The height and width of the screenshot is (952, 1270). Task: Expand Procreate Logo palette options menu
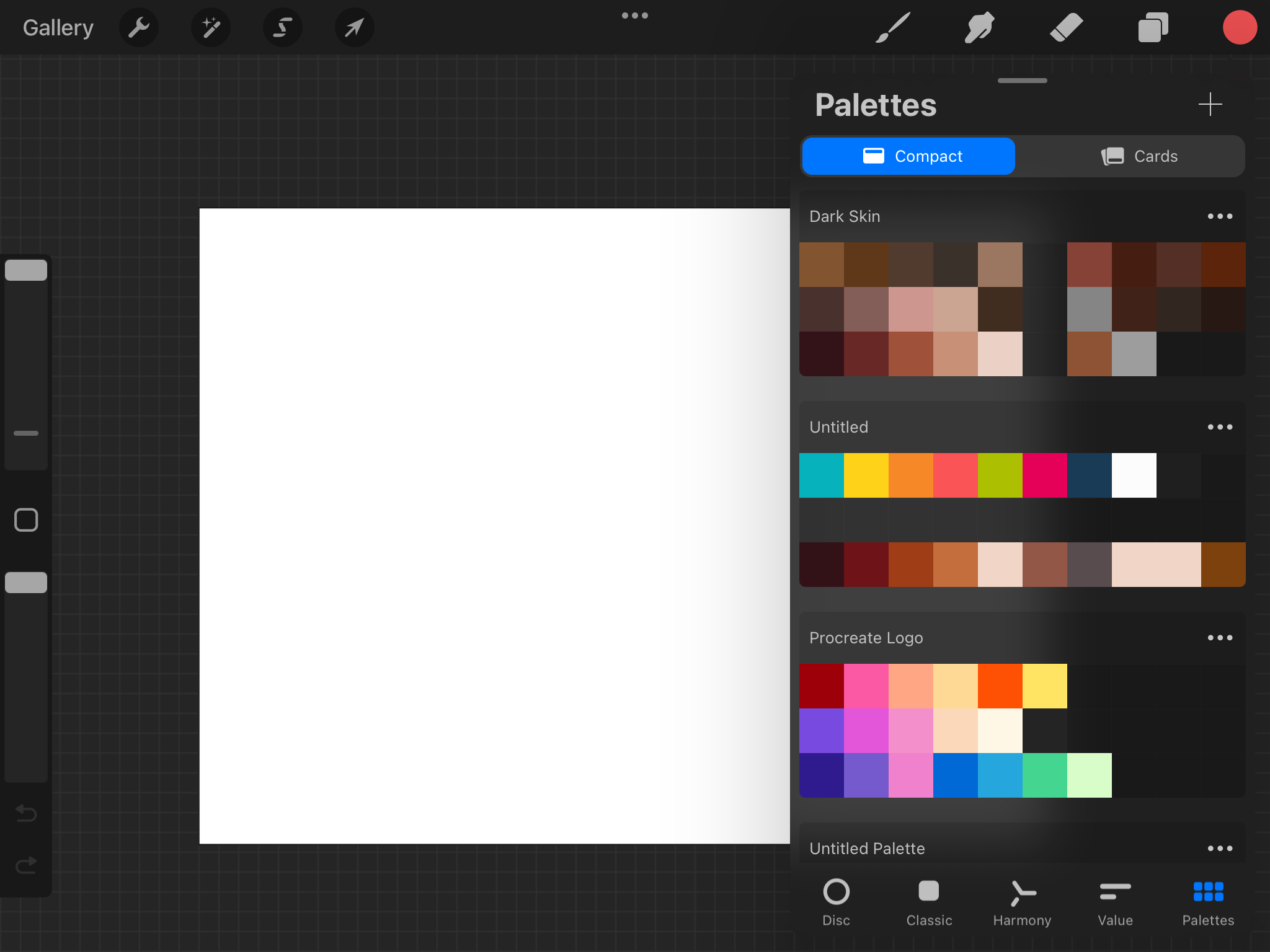(x=1219, y=638)
